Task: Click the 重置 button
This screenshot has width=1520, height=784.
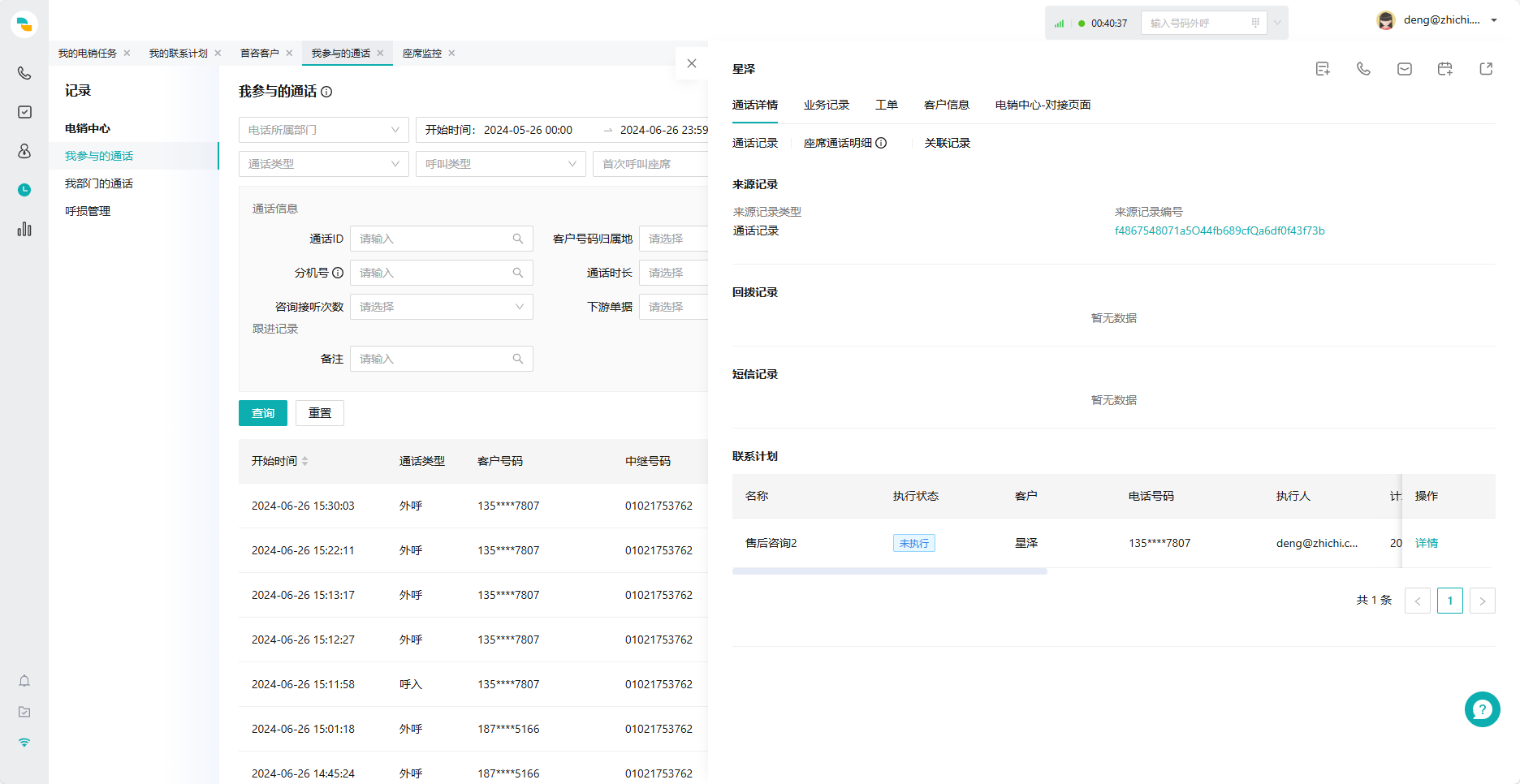Action: tap(320, 413)
